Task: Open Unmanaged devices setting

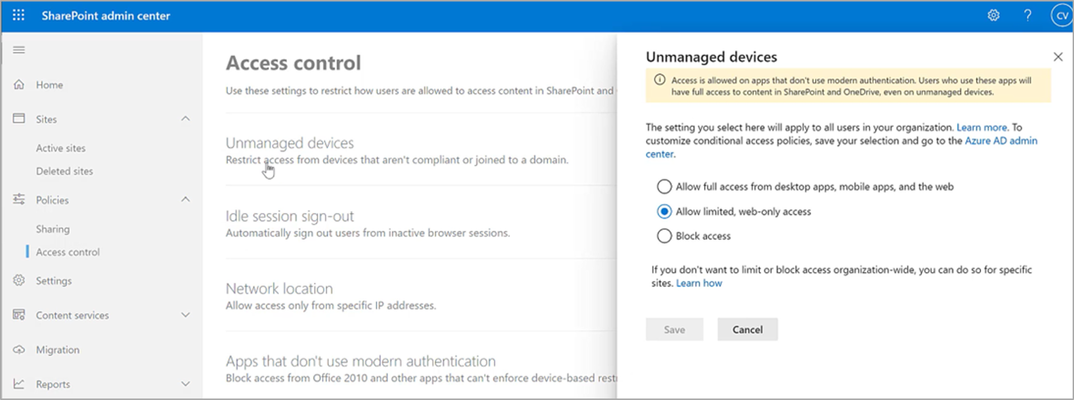Action: click(289, 143)
